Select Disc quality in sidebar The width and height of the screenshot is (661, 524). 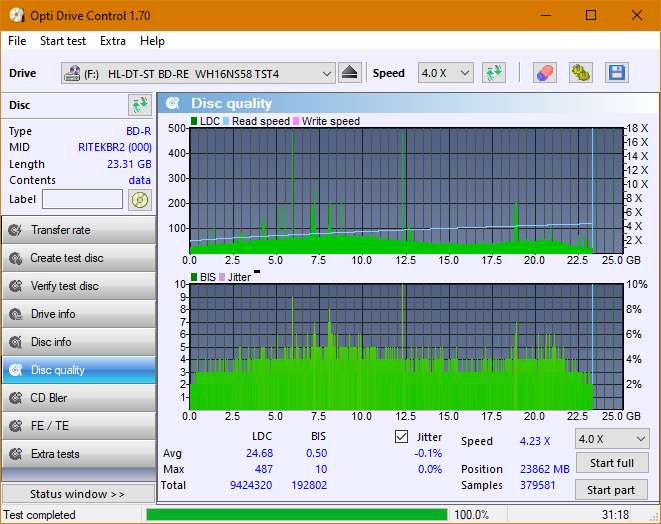(x=79, y=370)
